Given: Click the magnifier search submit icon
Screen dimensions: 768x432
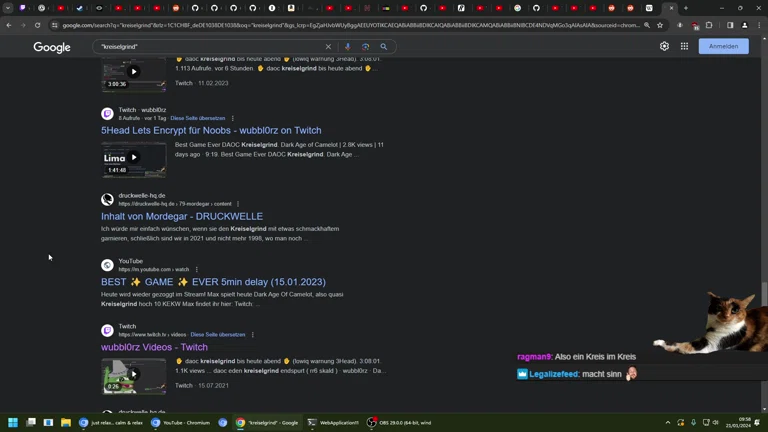Looking at the screenshot, I should [x=383, y=47].
